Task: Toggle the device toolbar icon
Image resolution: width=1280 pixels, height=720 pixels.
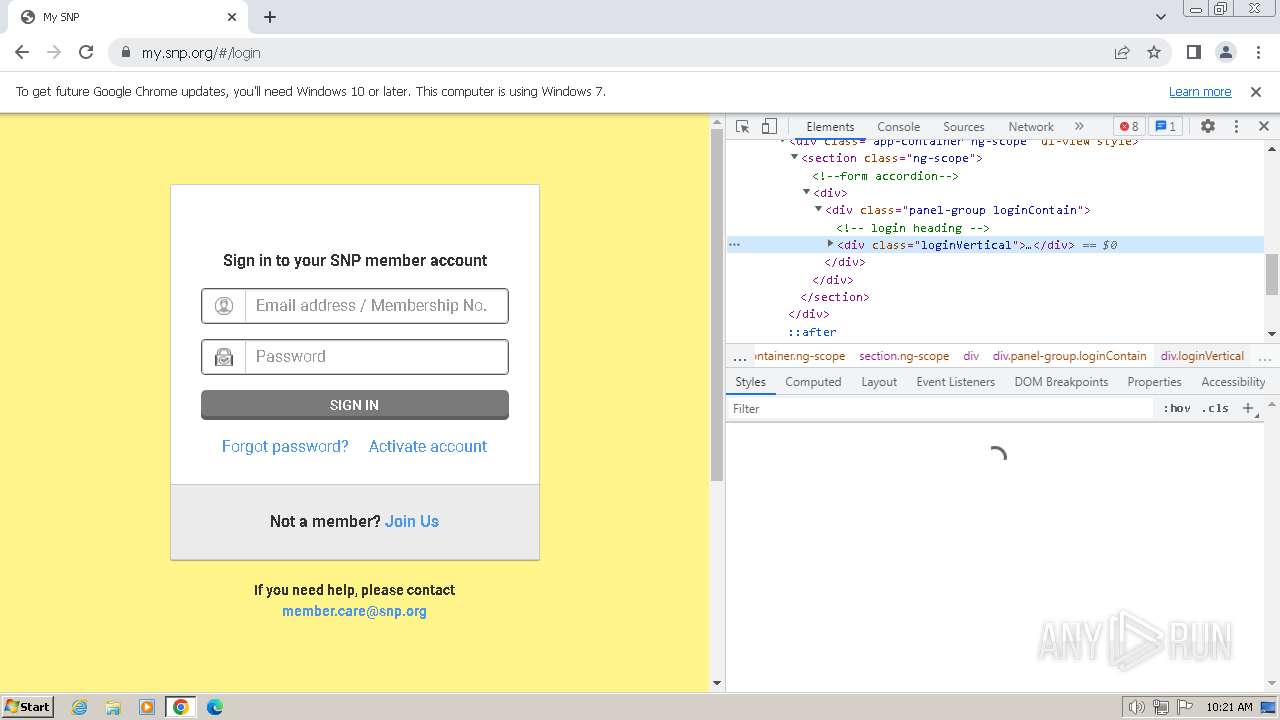Action: [769, 127]
